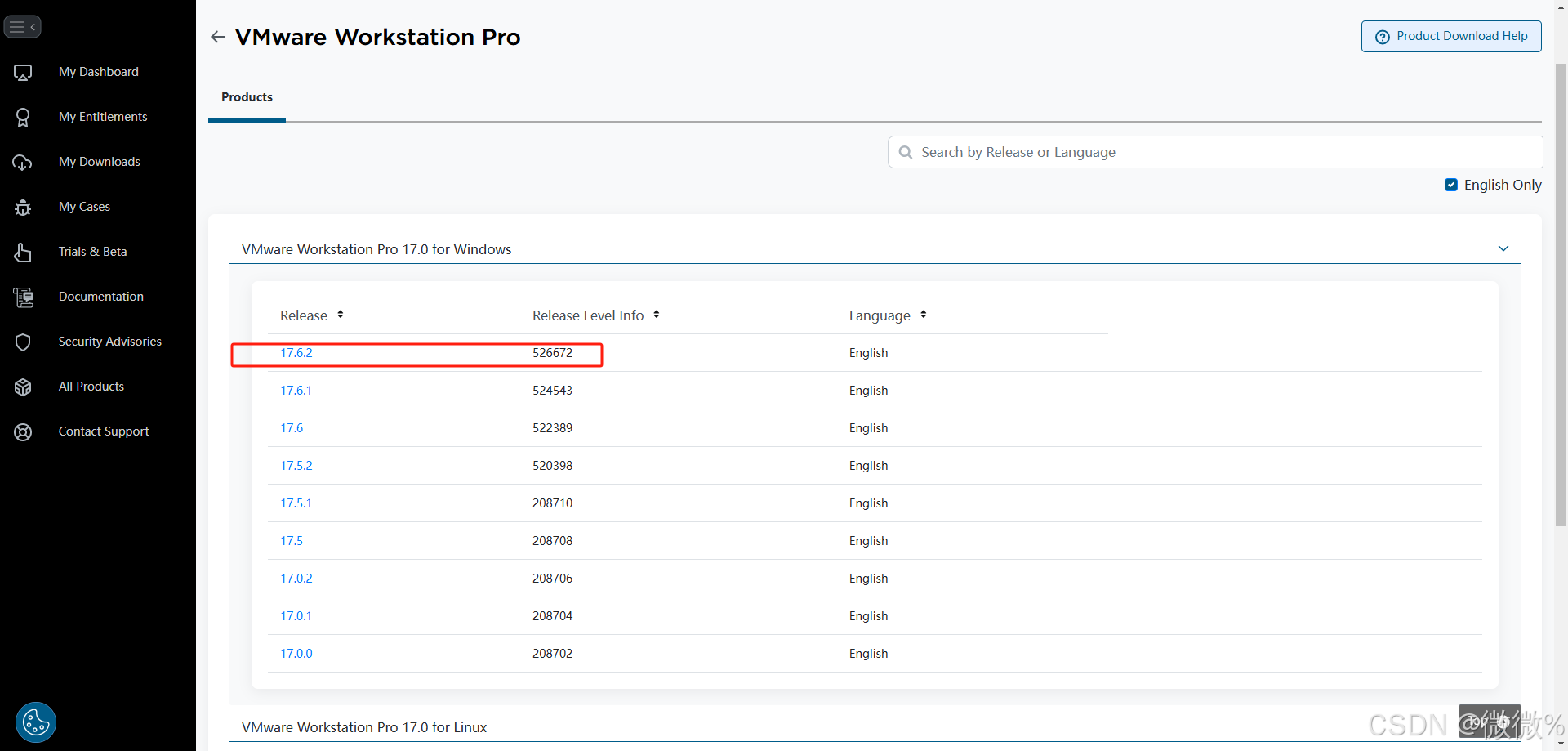Open My Cases from the sidebar
The width and height of the screenshot is (1568, 751).
[x=84, y=207]
